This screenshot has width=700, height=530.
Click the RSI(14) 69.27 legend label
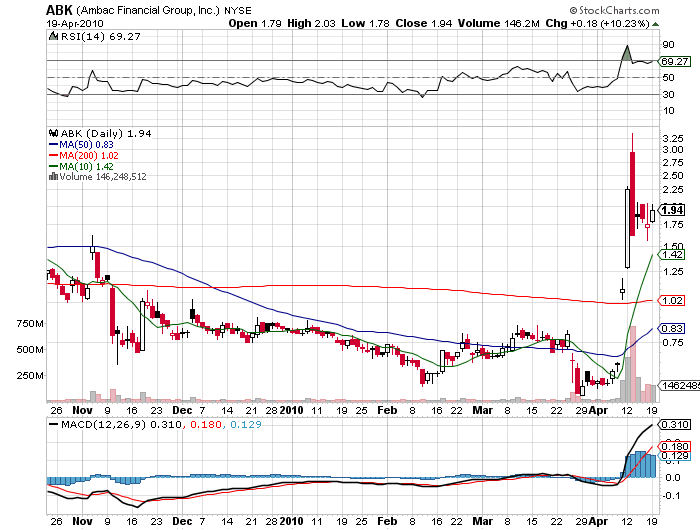100,37
